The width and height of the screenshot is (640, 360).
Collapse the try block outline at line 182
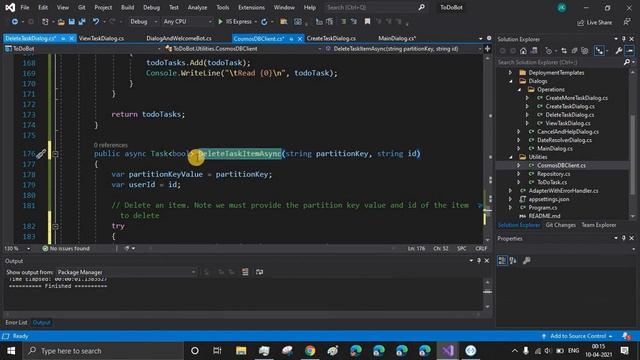(56, 226)
